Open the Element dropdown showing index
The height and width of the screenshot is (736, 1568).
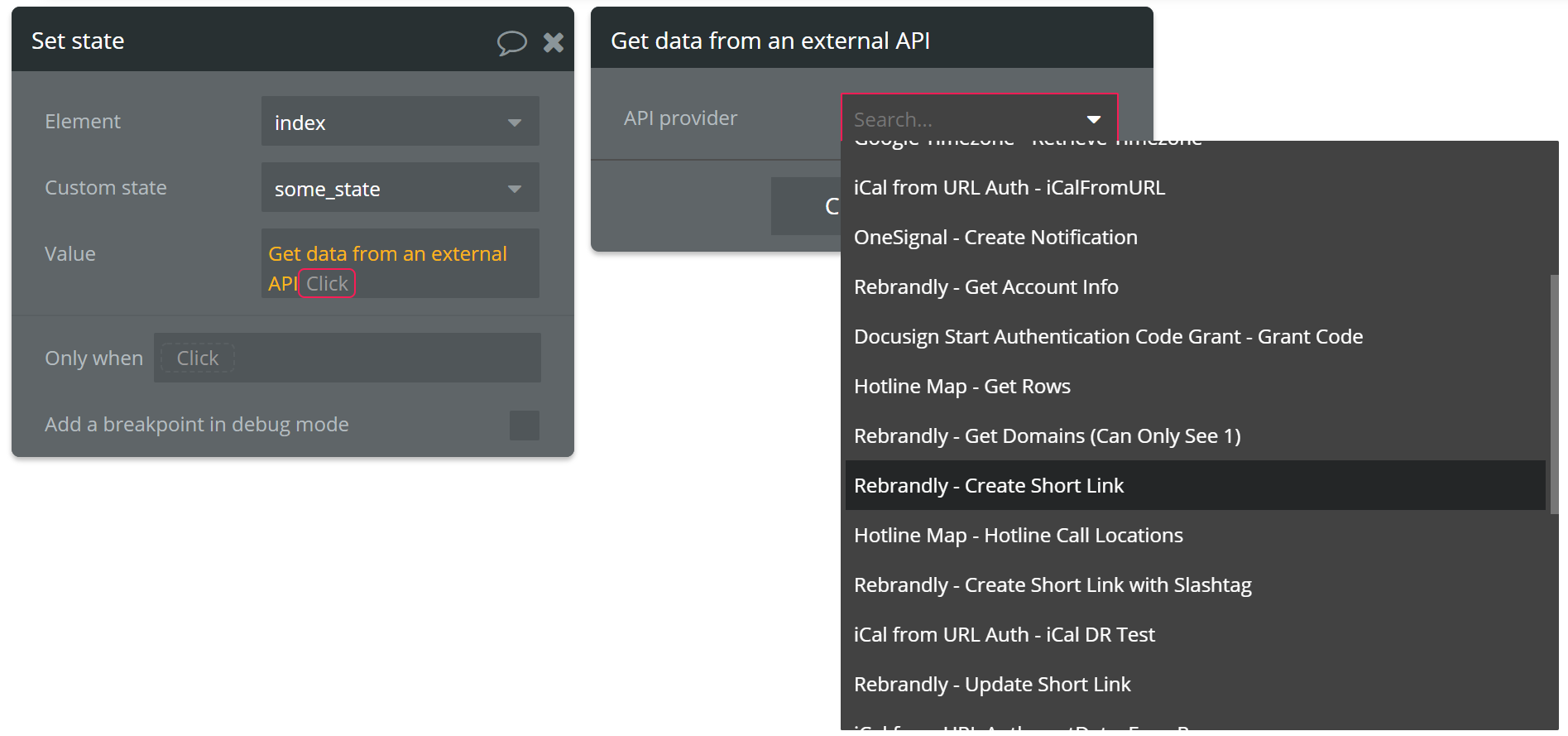coord(400,122)
